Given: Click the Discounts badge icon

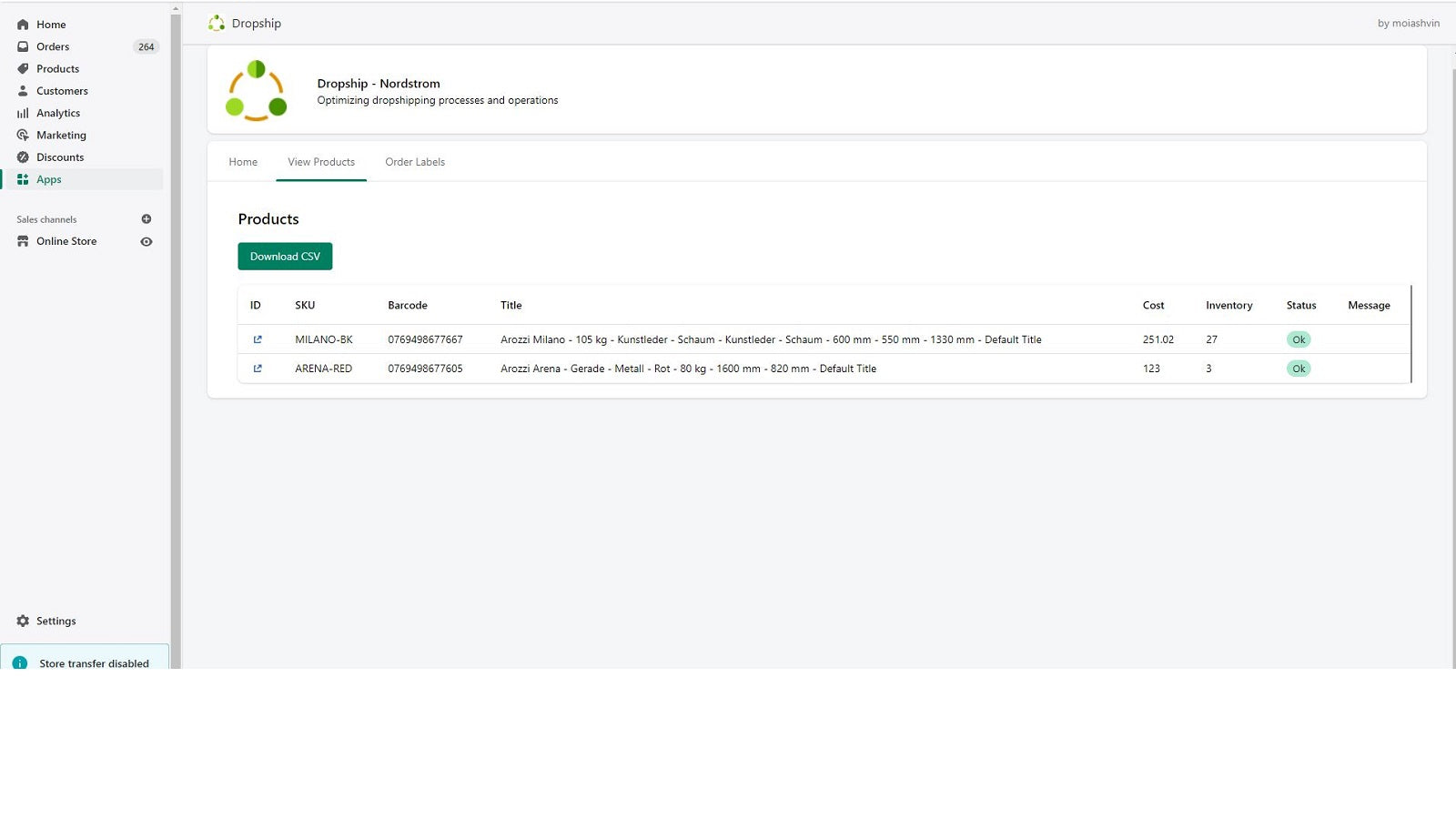Looking at the screenshot, I should coord(23,157).
